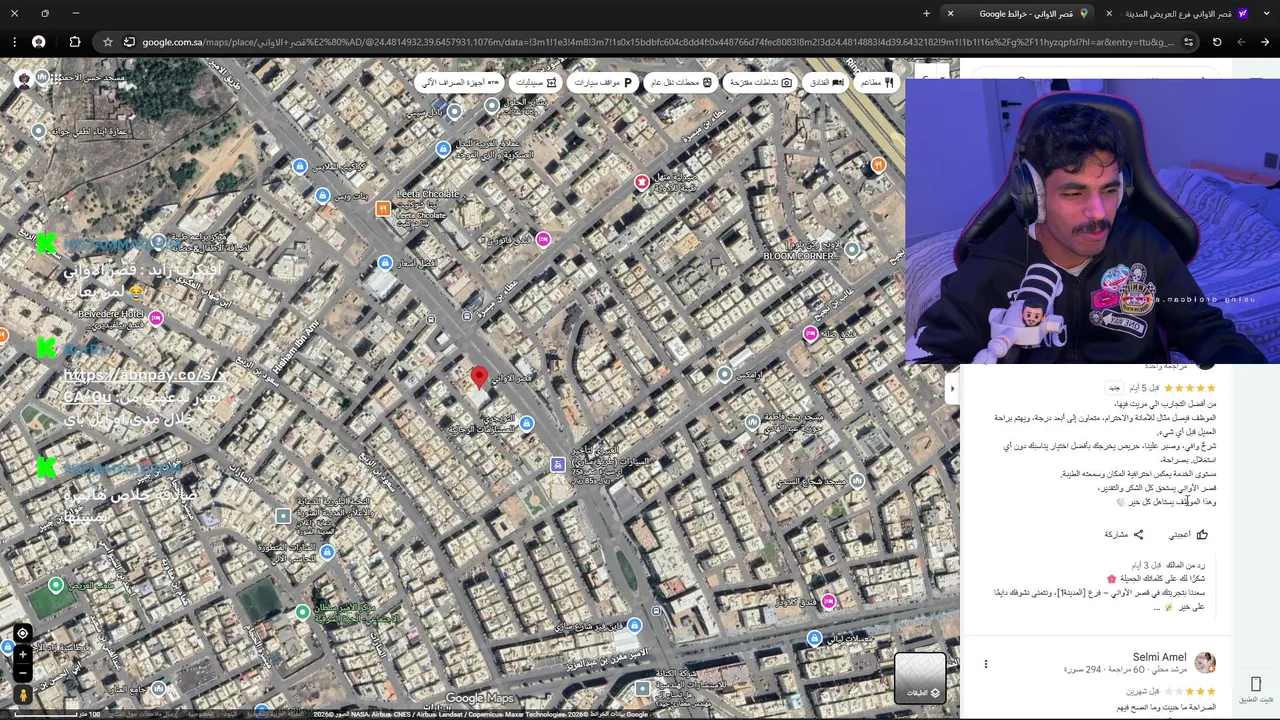
Task: Open the ATMs category chip
Action: 460,82
